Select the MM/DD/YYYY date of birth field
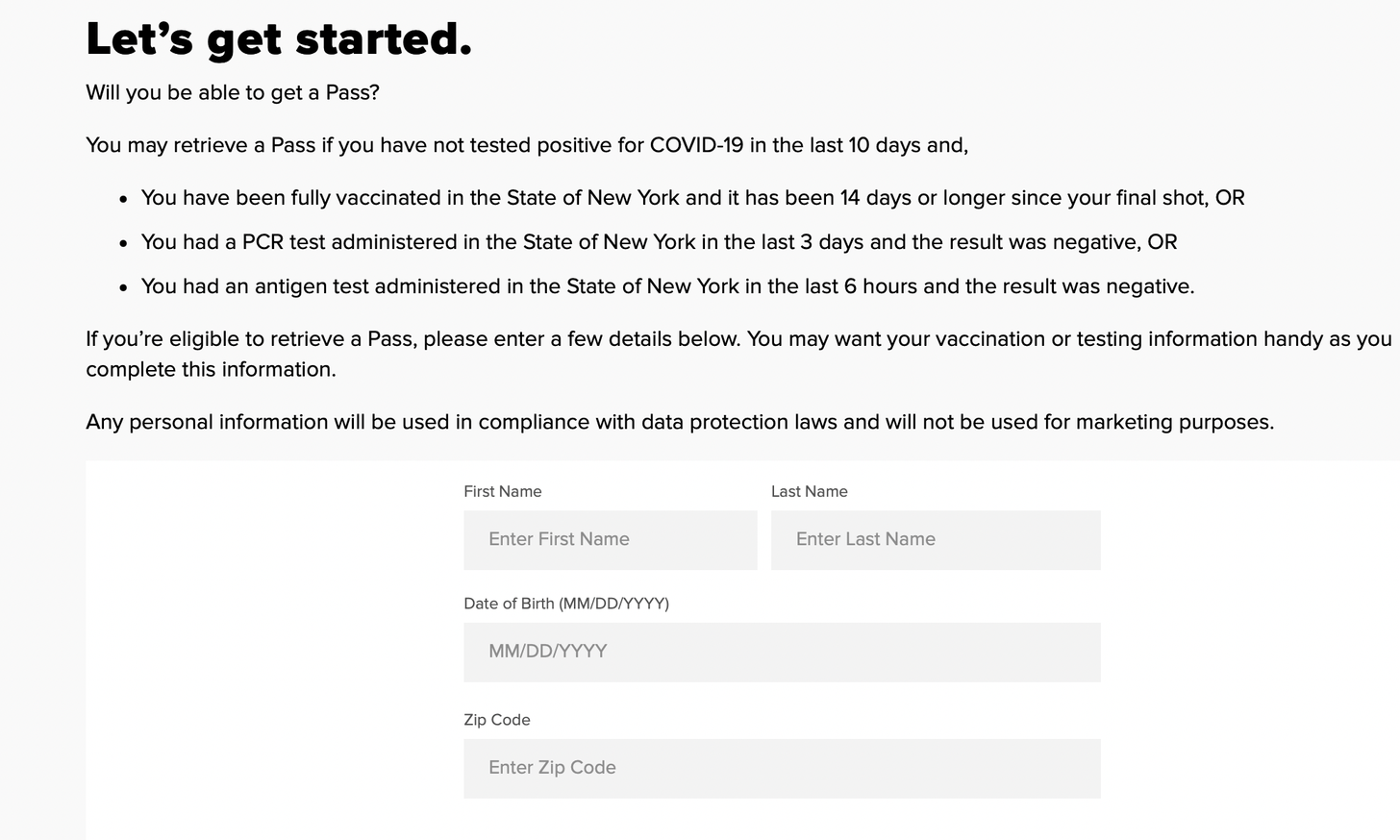This screenshot has width=1400, height=840. (x=781, y=653)
